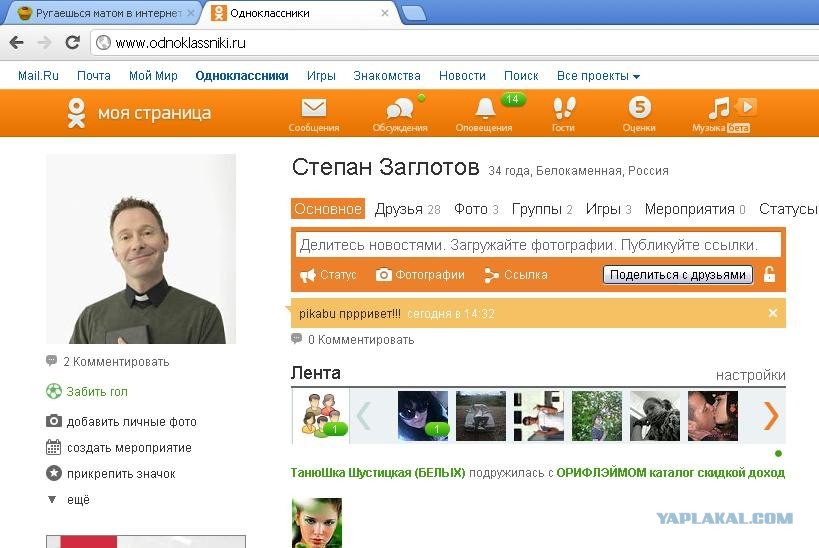
Task: Click the Делитесь новостями status input
Action: 539,245
